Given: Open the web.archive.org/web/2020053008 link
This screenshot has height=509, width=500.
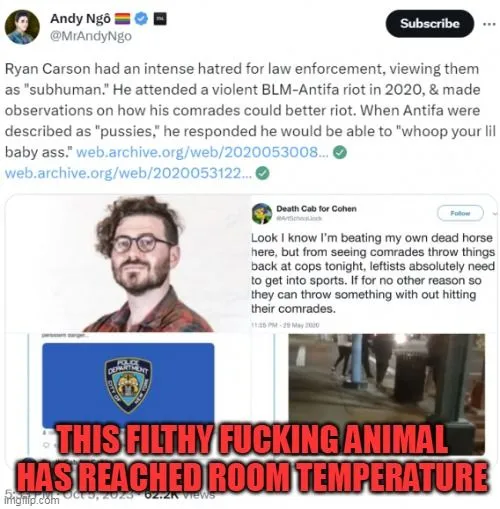Looking at the screenshot, I should coord(203,152).
